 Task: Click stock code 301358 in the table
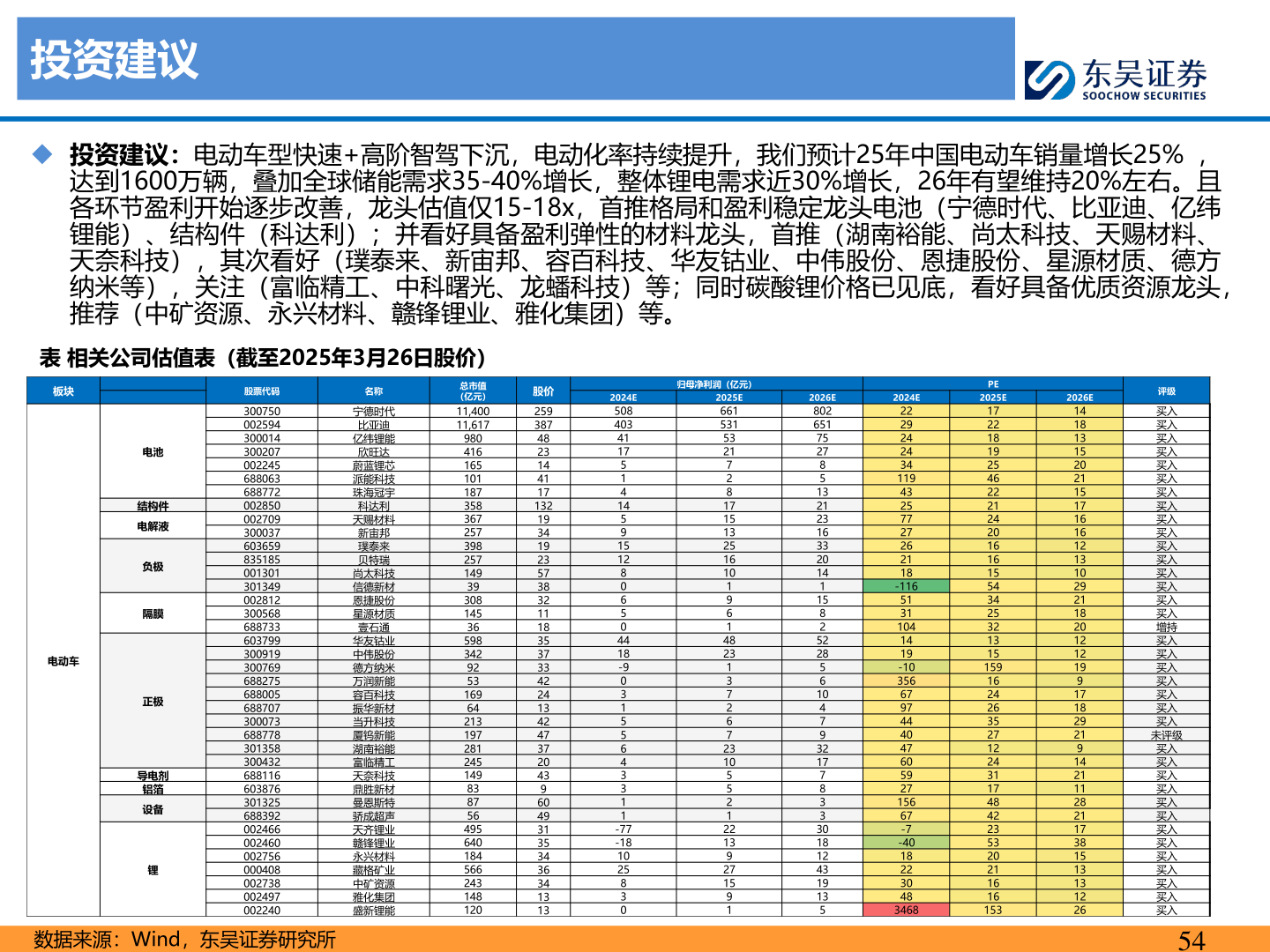[262, 748]
